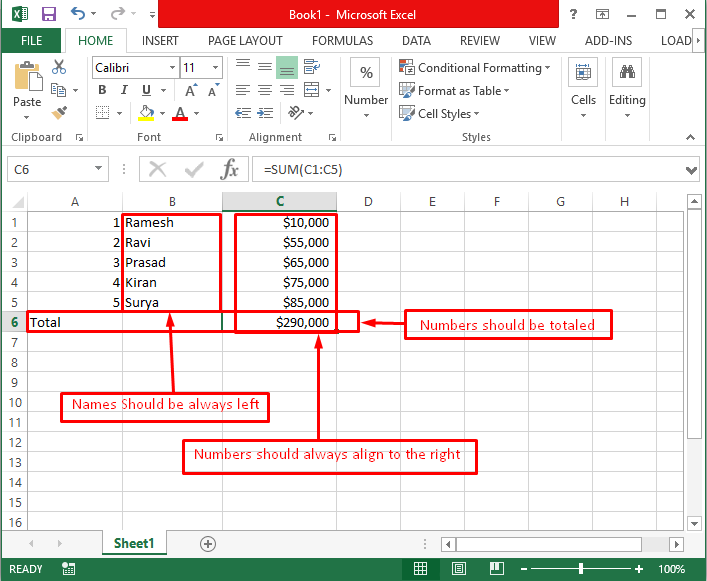Image resolution: width=707 pixels, height=581 pixels.
Task: Switch to Normal view
Action: (x=420, y=569)
